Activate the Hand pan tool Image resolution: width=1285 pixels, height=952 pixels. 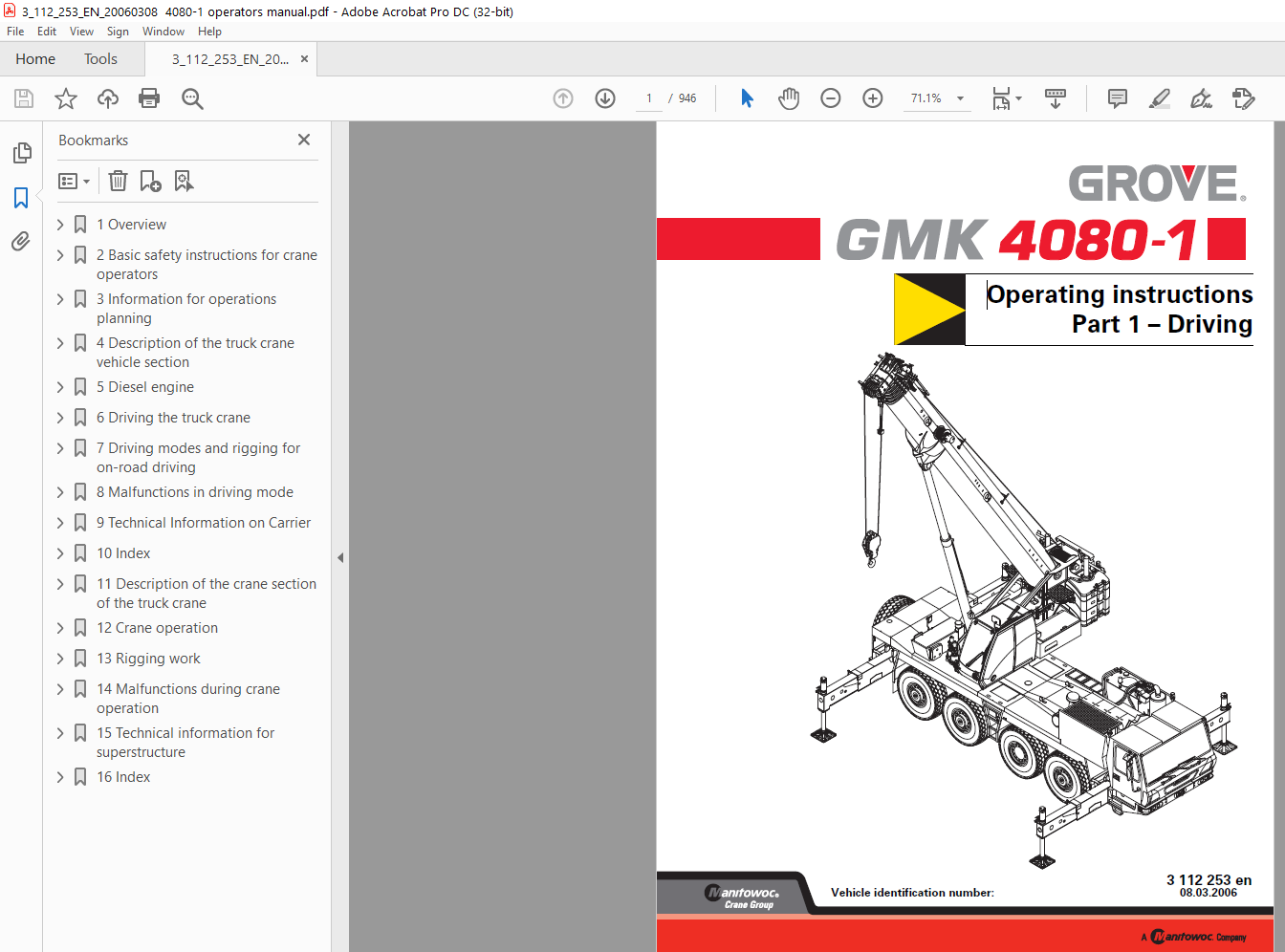[x=789, y=98]
